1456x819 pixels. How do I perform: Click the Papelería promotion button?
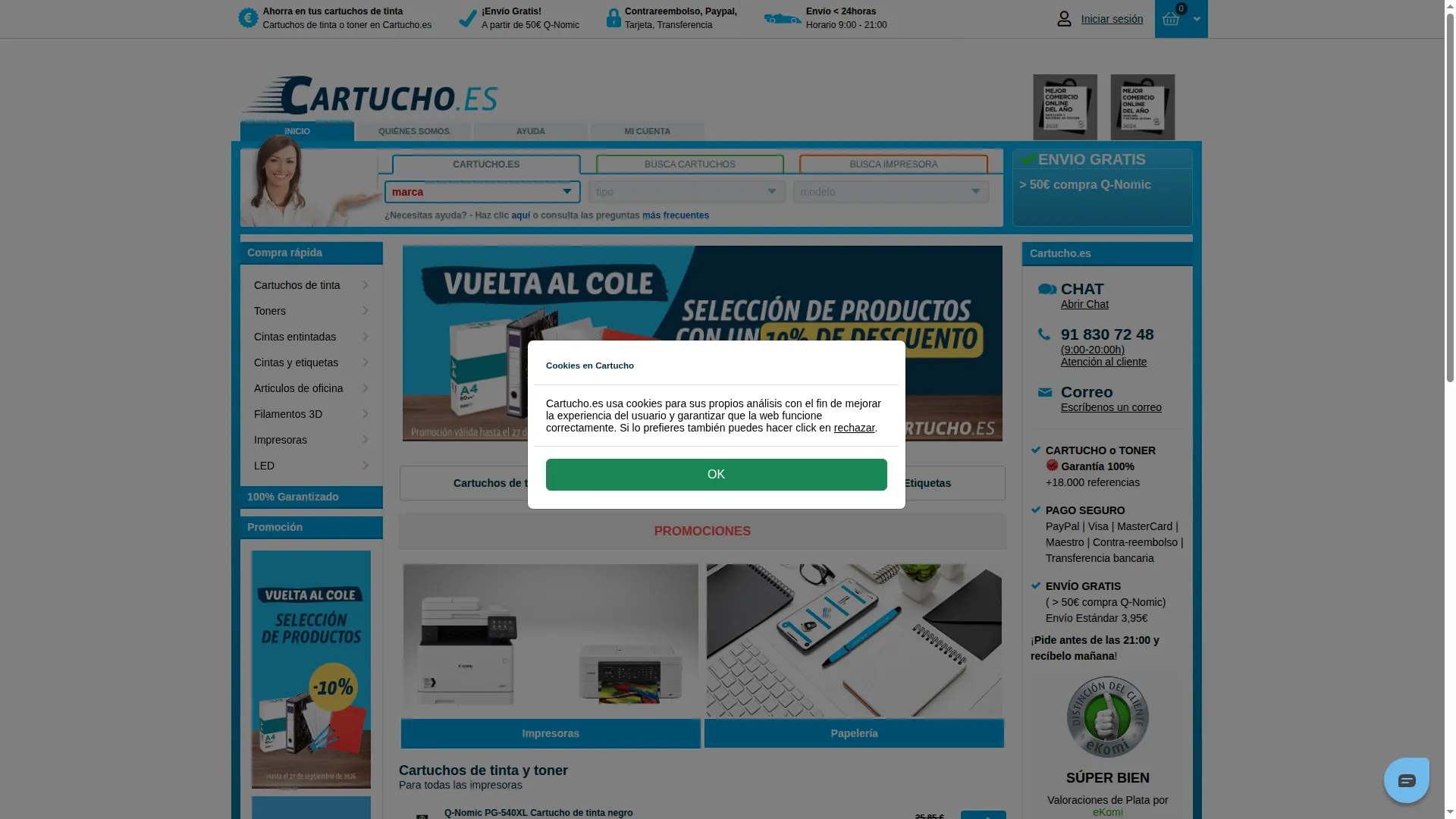tap(854, 733)
